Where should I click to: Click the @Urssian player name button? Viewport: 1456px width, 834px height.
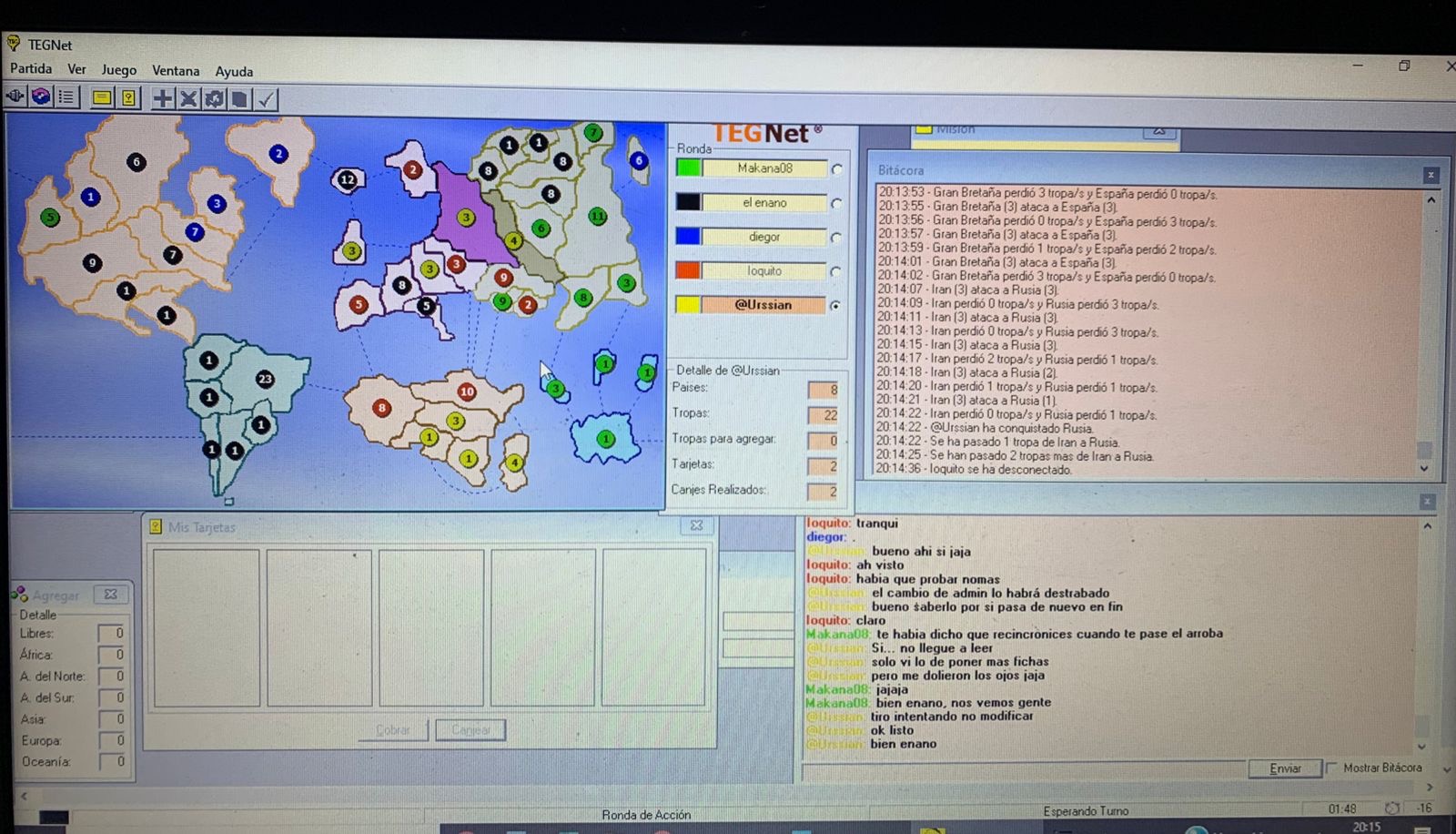763,305
